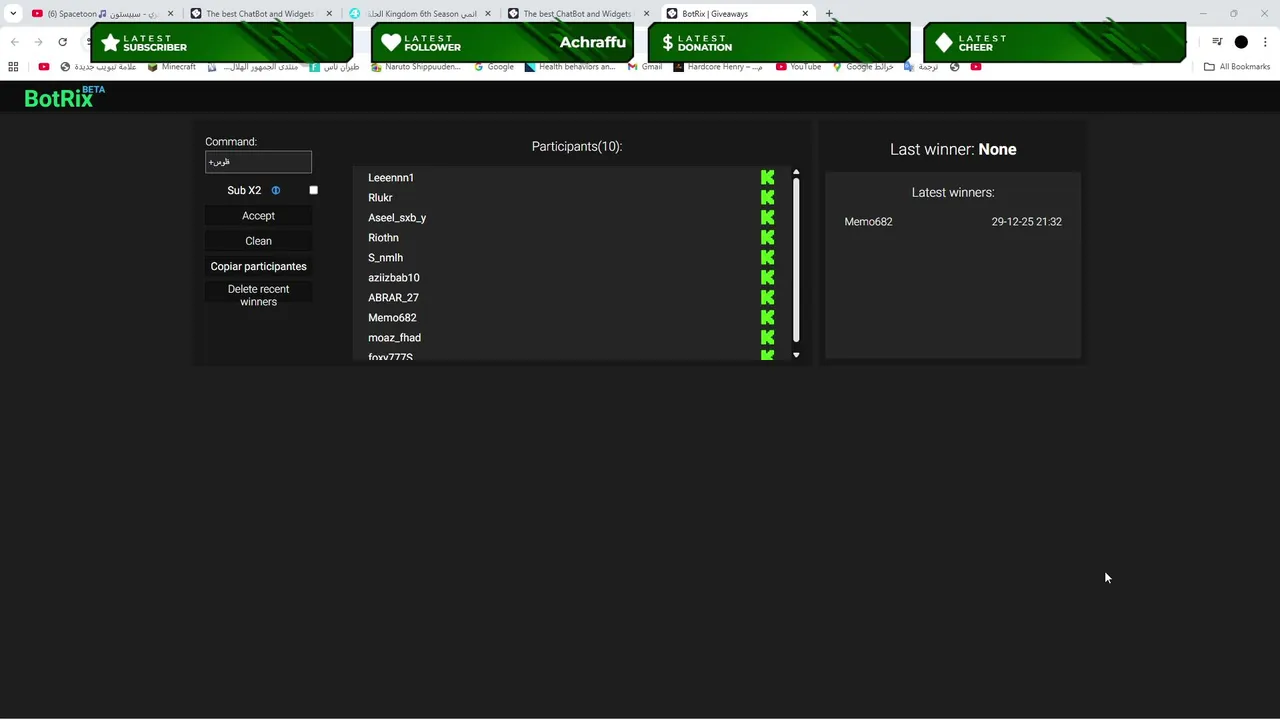
Task: Click the Kick icon beside Rlukr
Action: [767, 198]
